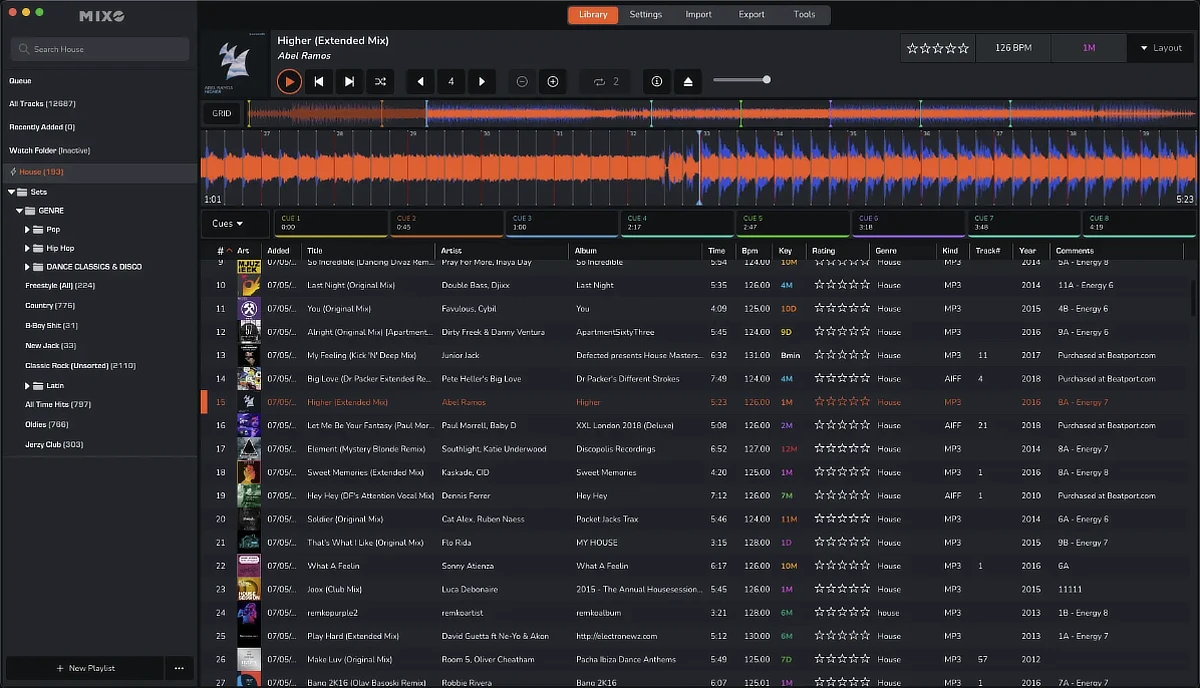Set the star rating in the player header
This screenshot has height=688, width=1200.
[x=937, y=48]
